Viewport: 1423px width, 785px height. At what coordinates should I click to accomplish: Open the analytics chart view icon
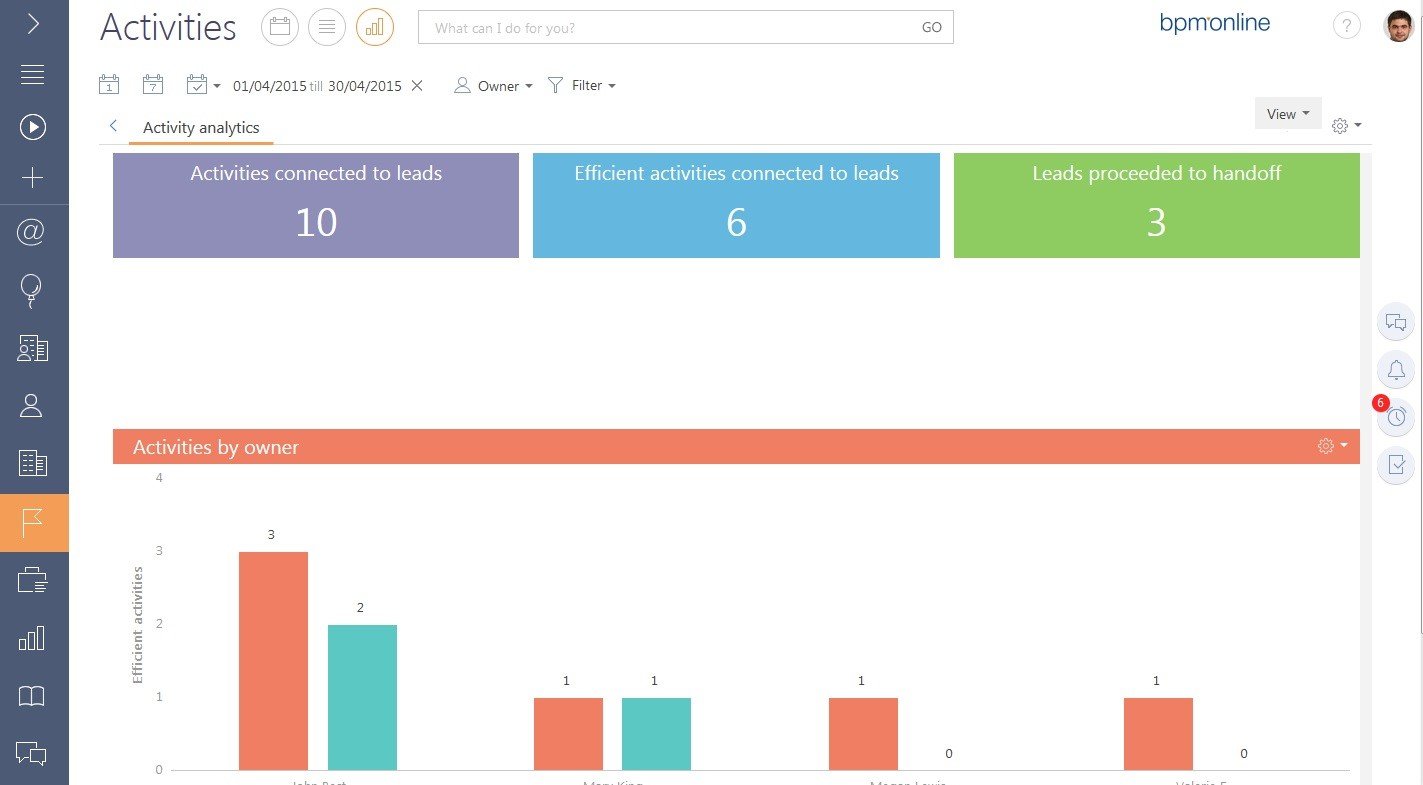tap(375, 27)
